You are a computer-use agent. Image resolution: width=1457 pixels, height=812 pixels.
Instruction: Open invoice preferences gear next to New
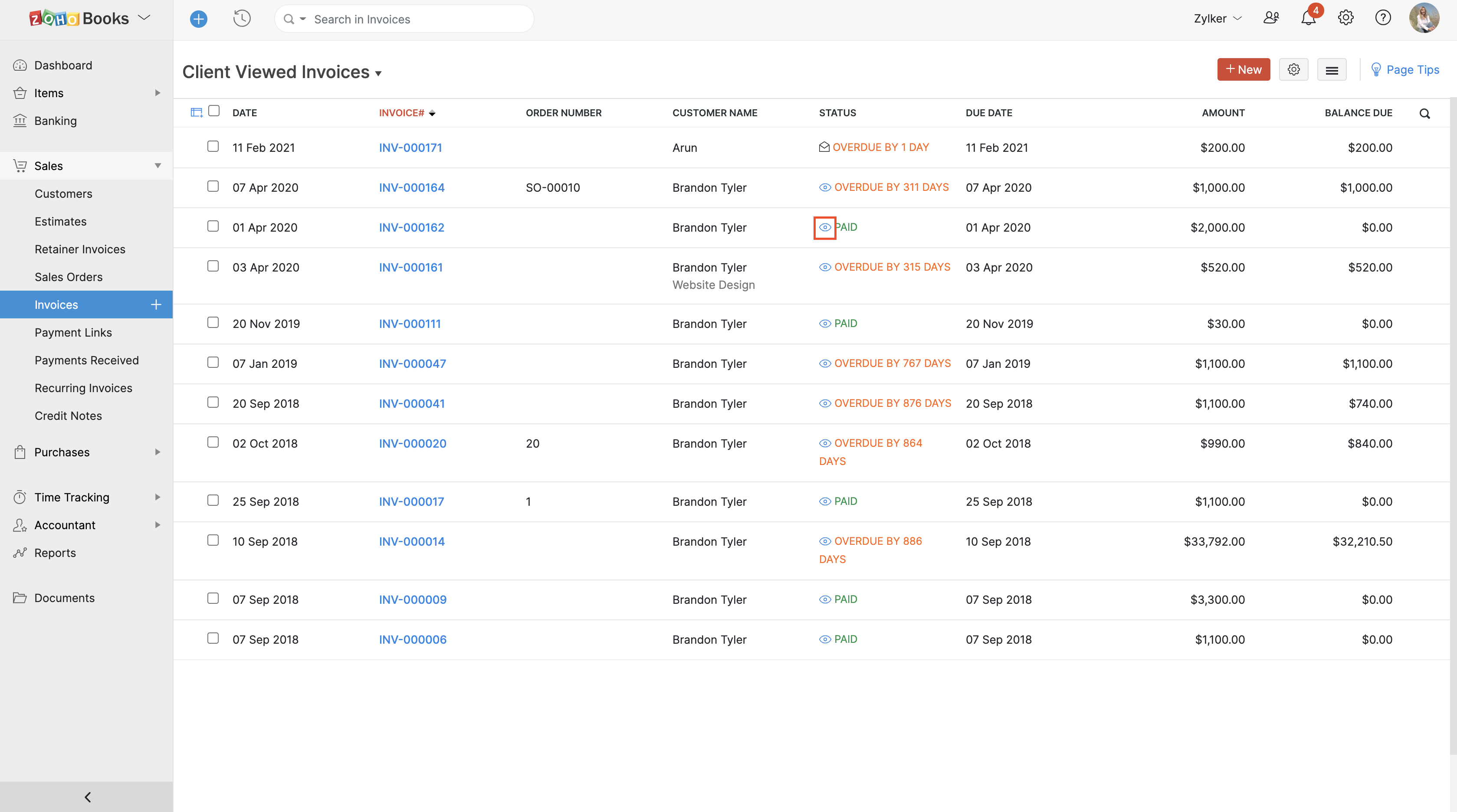[1293, 69]
